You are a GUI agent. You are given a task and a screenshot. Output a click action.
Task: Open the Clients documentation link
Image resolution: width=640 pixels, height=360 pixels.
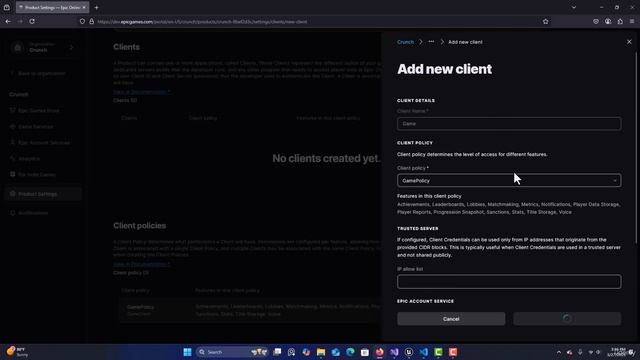coord(141,92)
